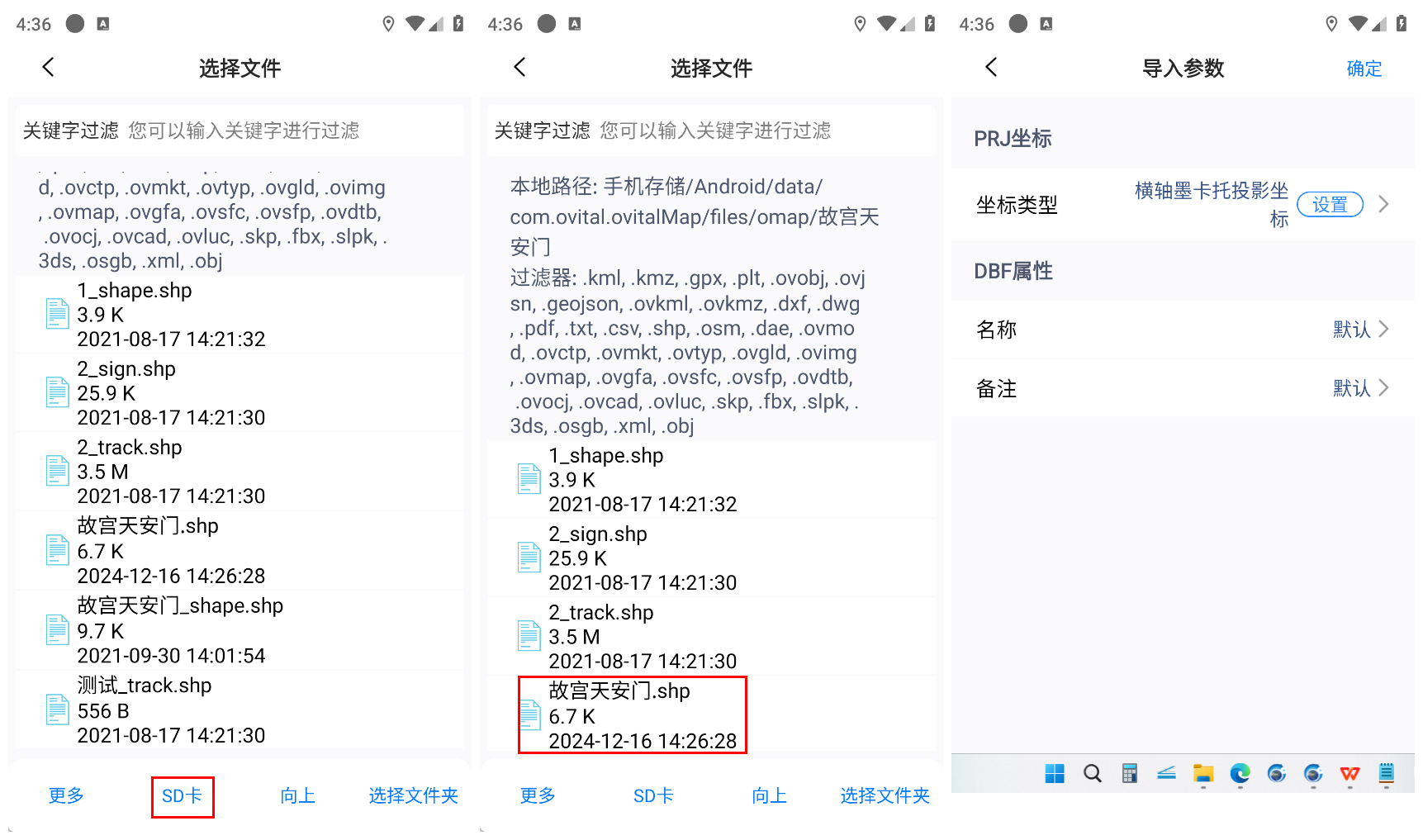Select the 2_track.shp file icon in the left screen
The width and height of the screenshot is (1423, 840).
[x=57, y=471]
